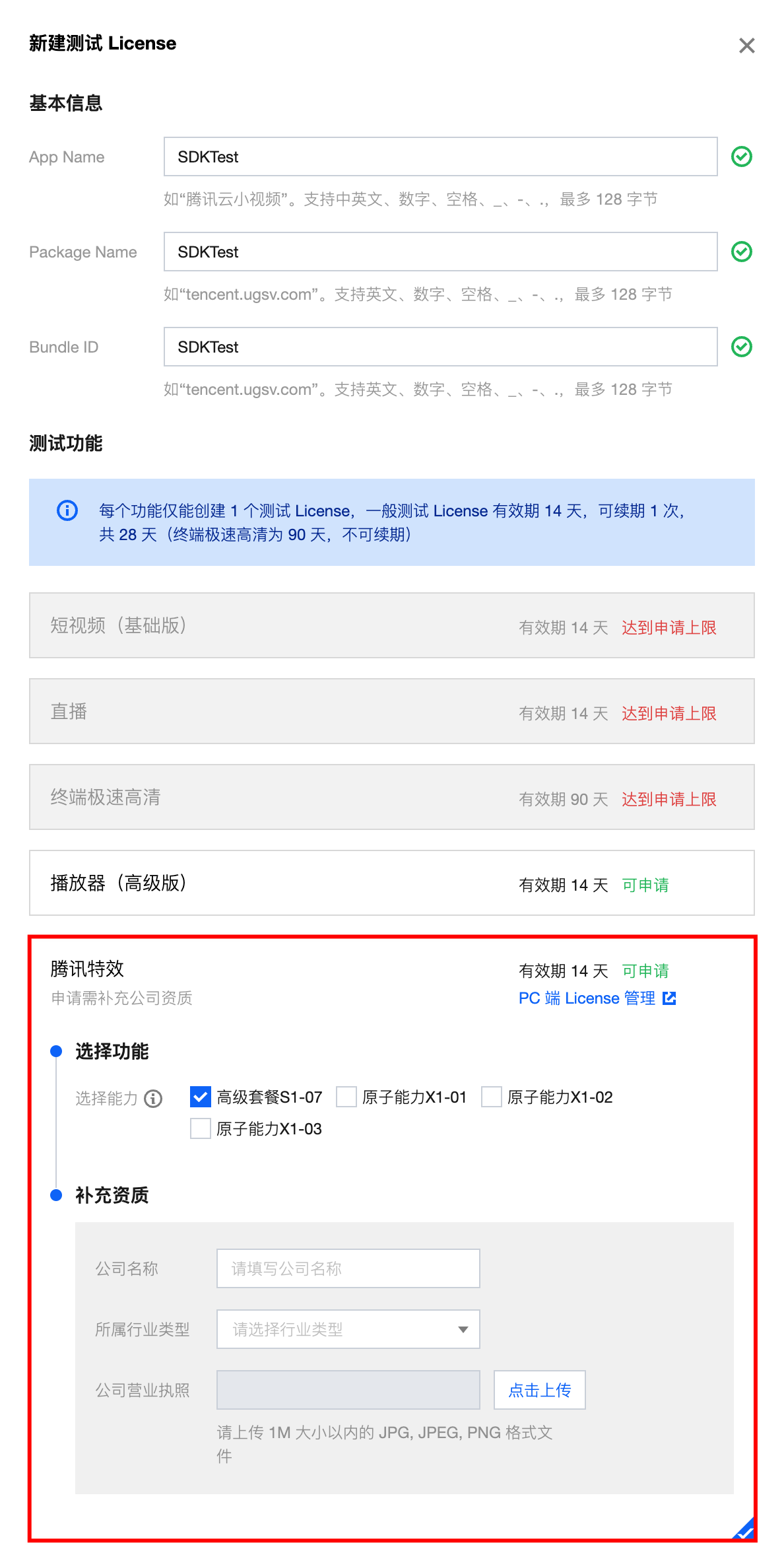Click the Bundle ID text field
The image size is (784, 1553).
440,347
